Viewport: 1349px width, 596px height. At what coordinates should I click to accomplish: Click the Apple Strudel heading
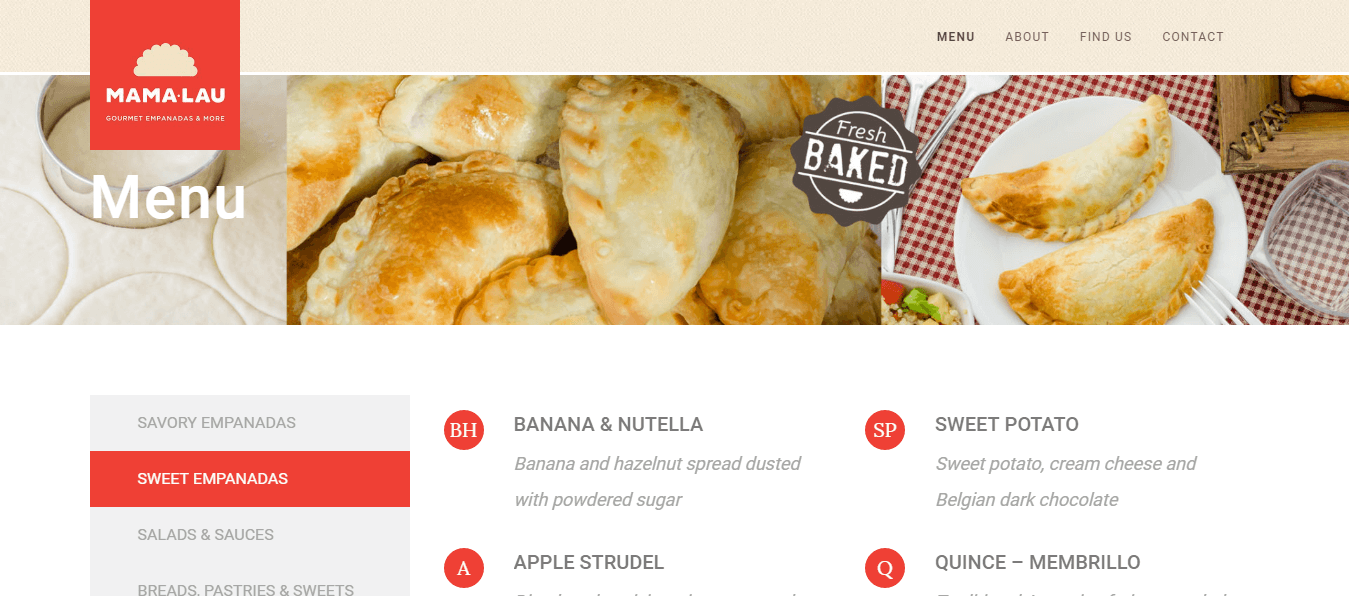click(x=589, y=562)
